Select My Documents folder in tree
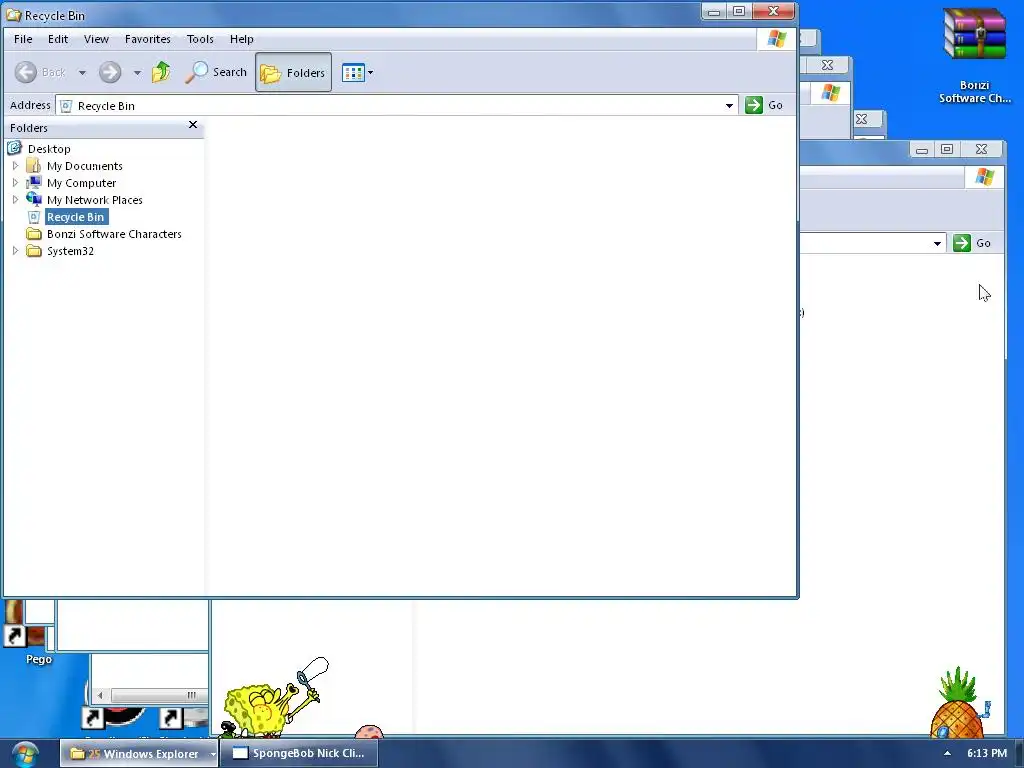 point(84,166)
